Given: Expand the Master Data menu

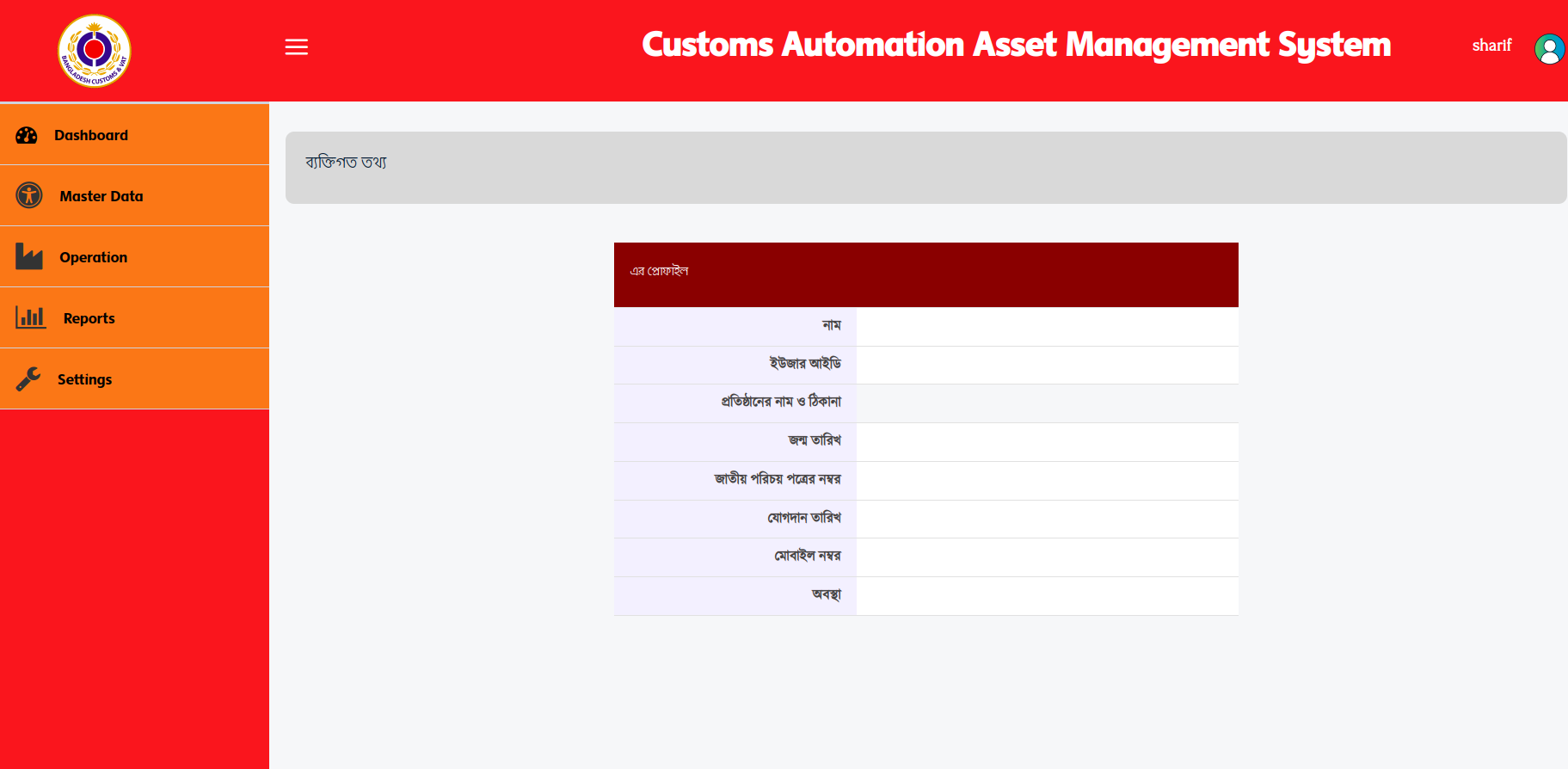Looking at the screenshot, I should pos(101,196).
